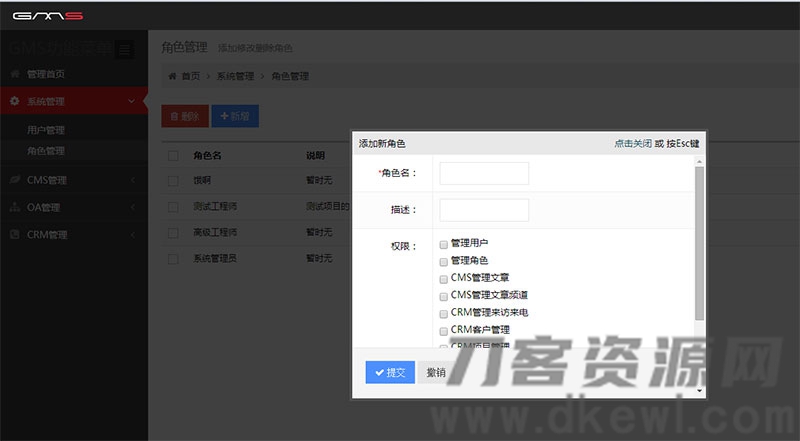Click the 点击关闭 link in dialog header
This screenshot has height=441, width=800.
(632, 144)
